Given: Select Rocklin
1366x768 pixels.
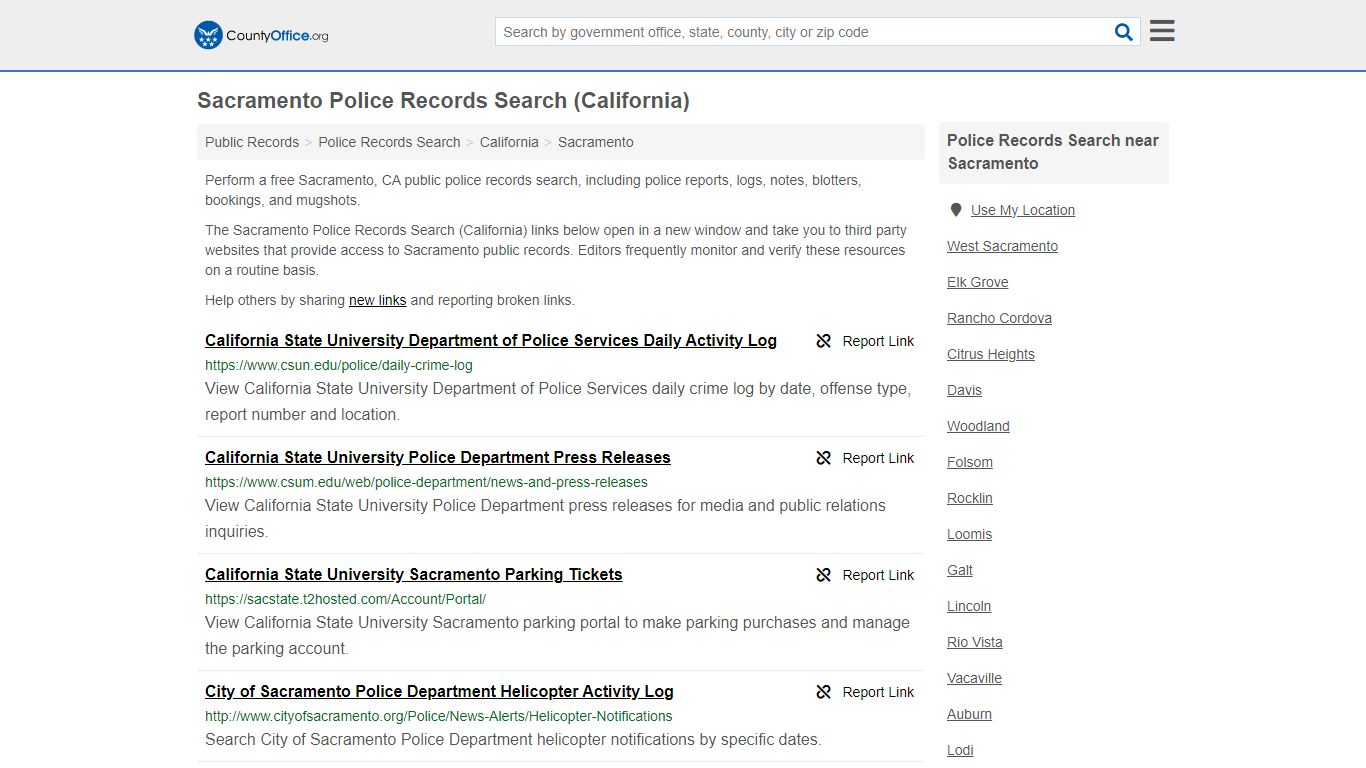Looking at the screenshot, I should pos(970,498).
